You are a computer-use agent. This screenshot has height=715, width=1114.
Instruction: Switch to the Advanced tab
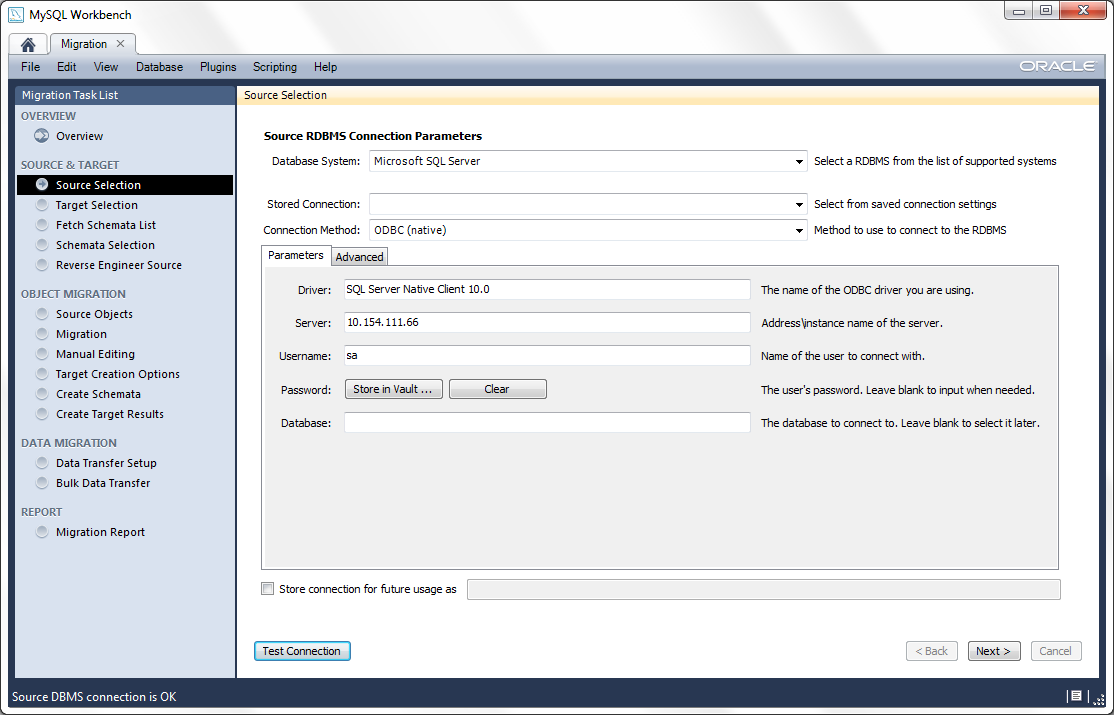pyautogui.click(x=359, y=257)
